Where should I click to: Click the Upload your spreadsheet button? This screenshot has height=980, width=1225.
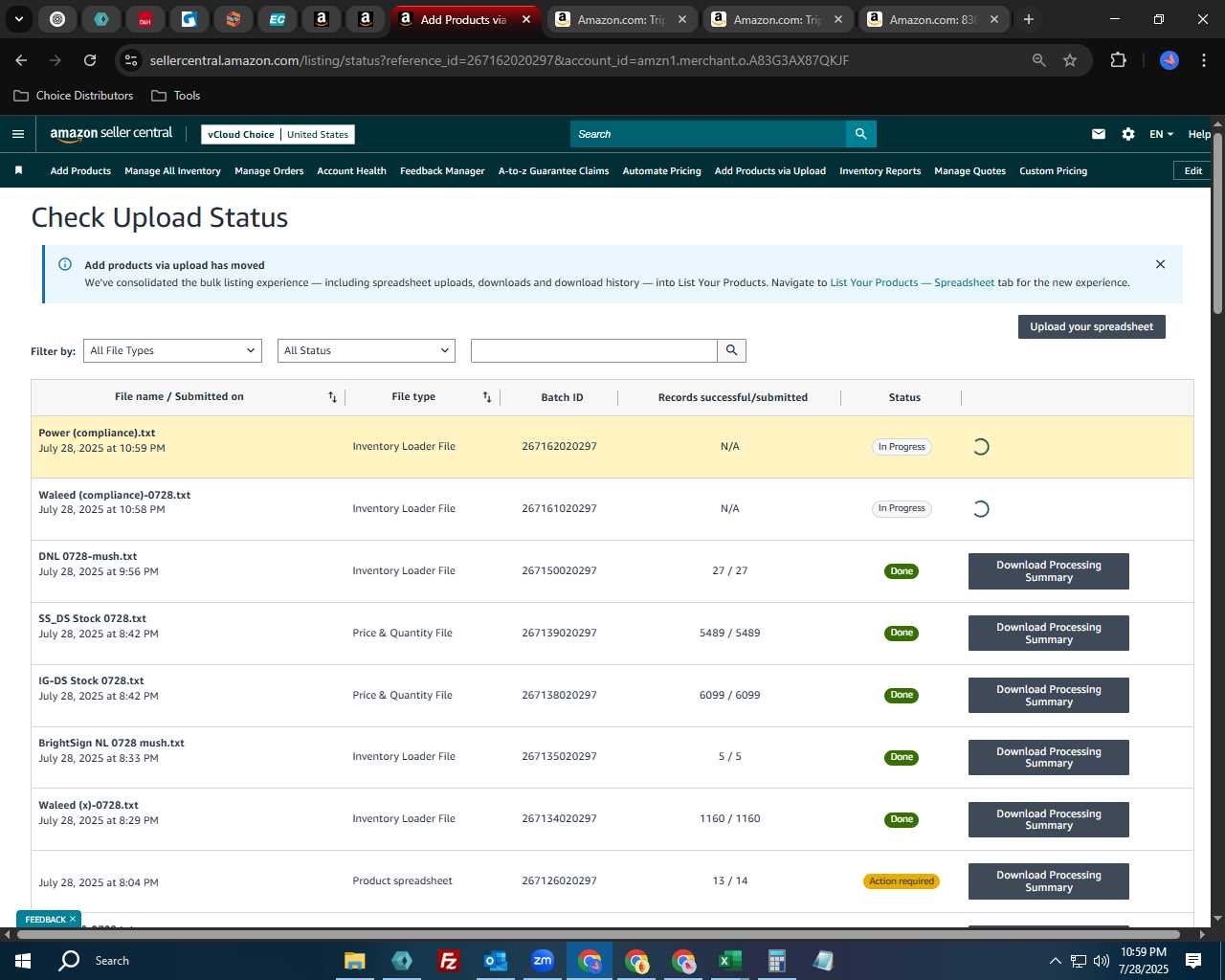(x=1091, y=326)
